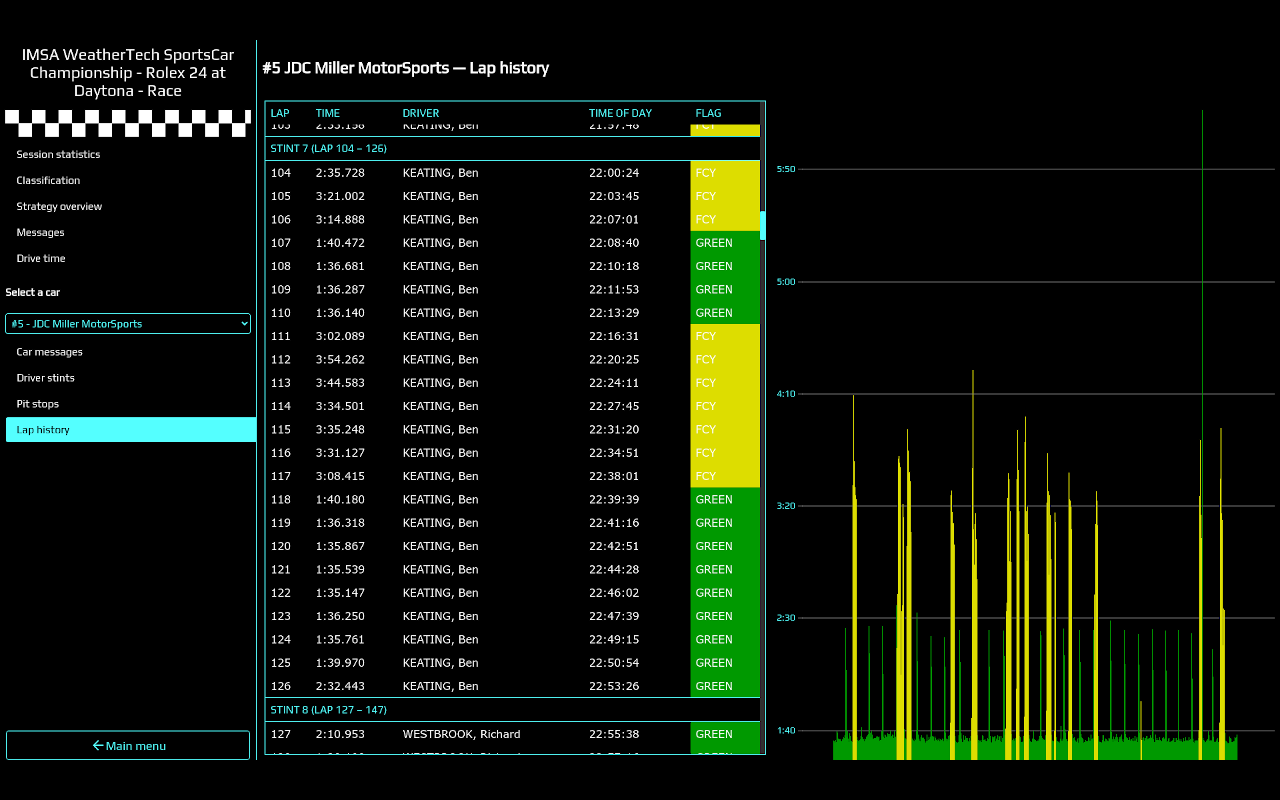Click lap number 114
Viewport: 1280px width, 800px height.
point(280,406)
